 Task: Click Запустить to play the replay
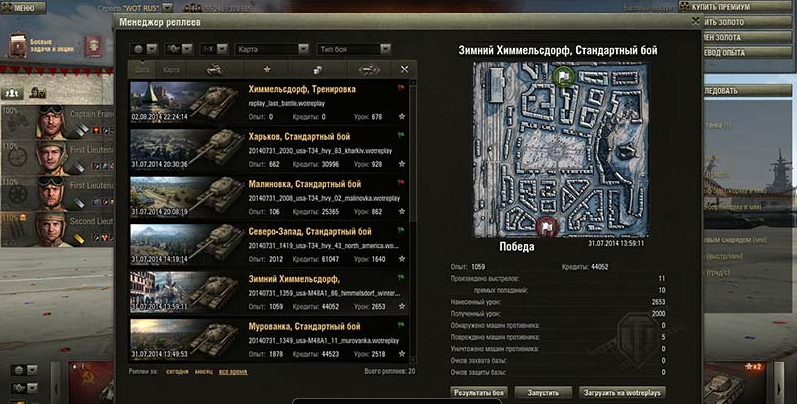pyautogui.click(x=543, y=393)
